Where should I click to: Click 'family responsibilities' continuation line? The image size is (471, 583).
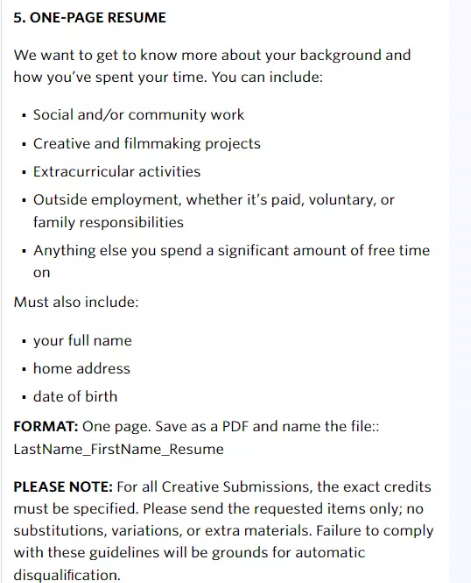(108, 222)
